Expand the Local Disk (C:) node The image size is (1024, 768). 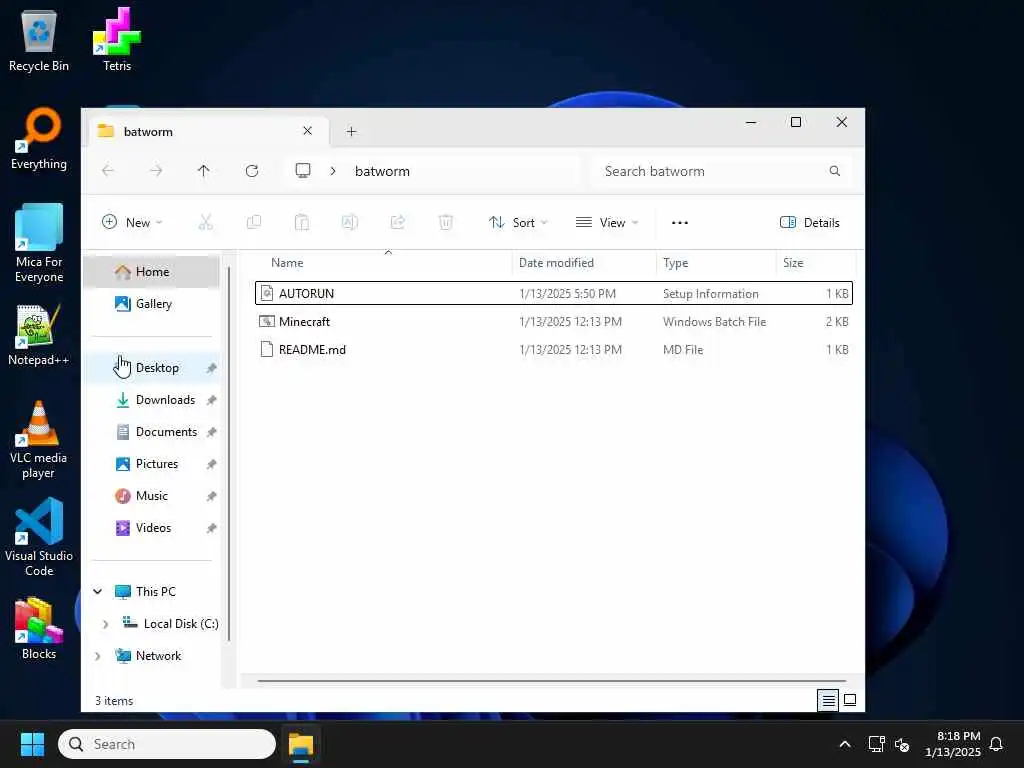[x=106, y=624]
